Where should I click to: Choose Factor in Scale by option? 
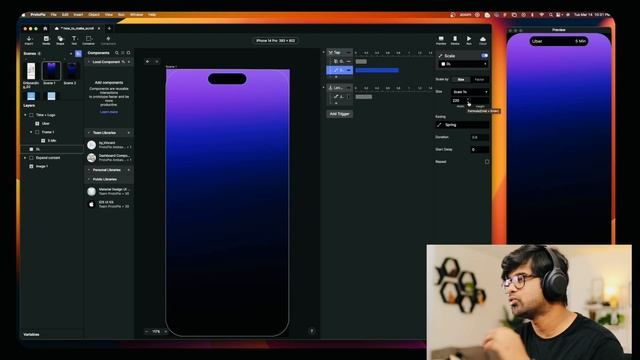479,80
